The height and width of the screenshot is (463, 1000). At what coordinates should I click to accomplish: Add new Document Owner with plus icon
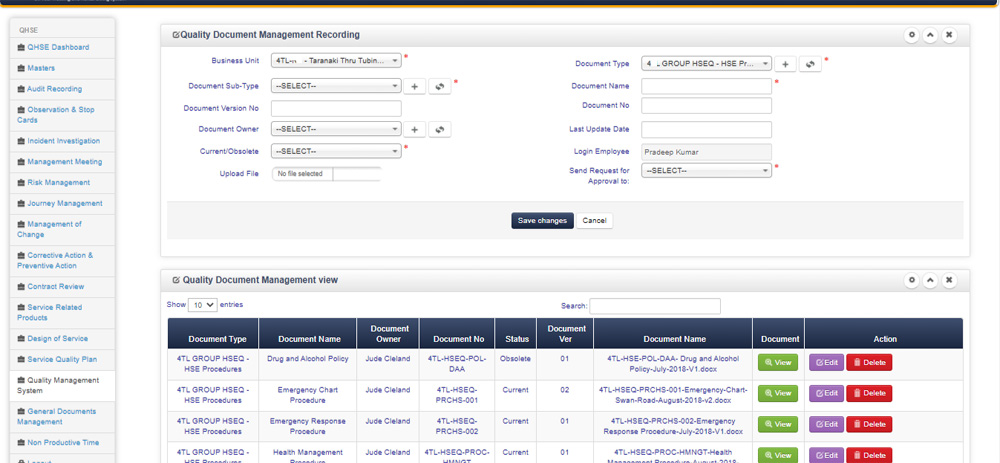414,130
